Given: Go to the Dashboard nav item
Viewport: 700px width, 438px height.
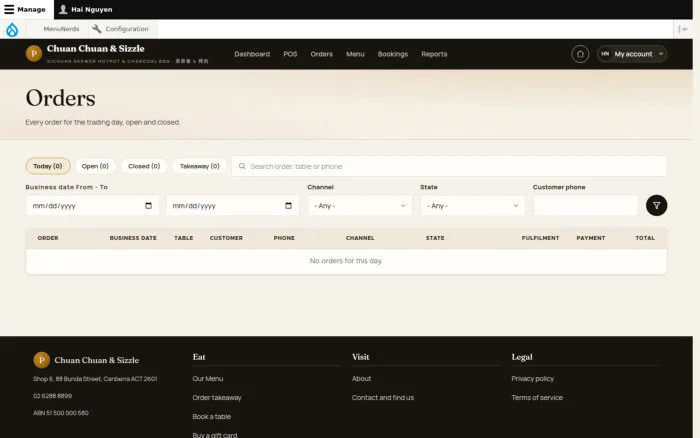Looking at the screenshot, I should tap(252, 54).
